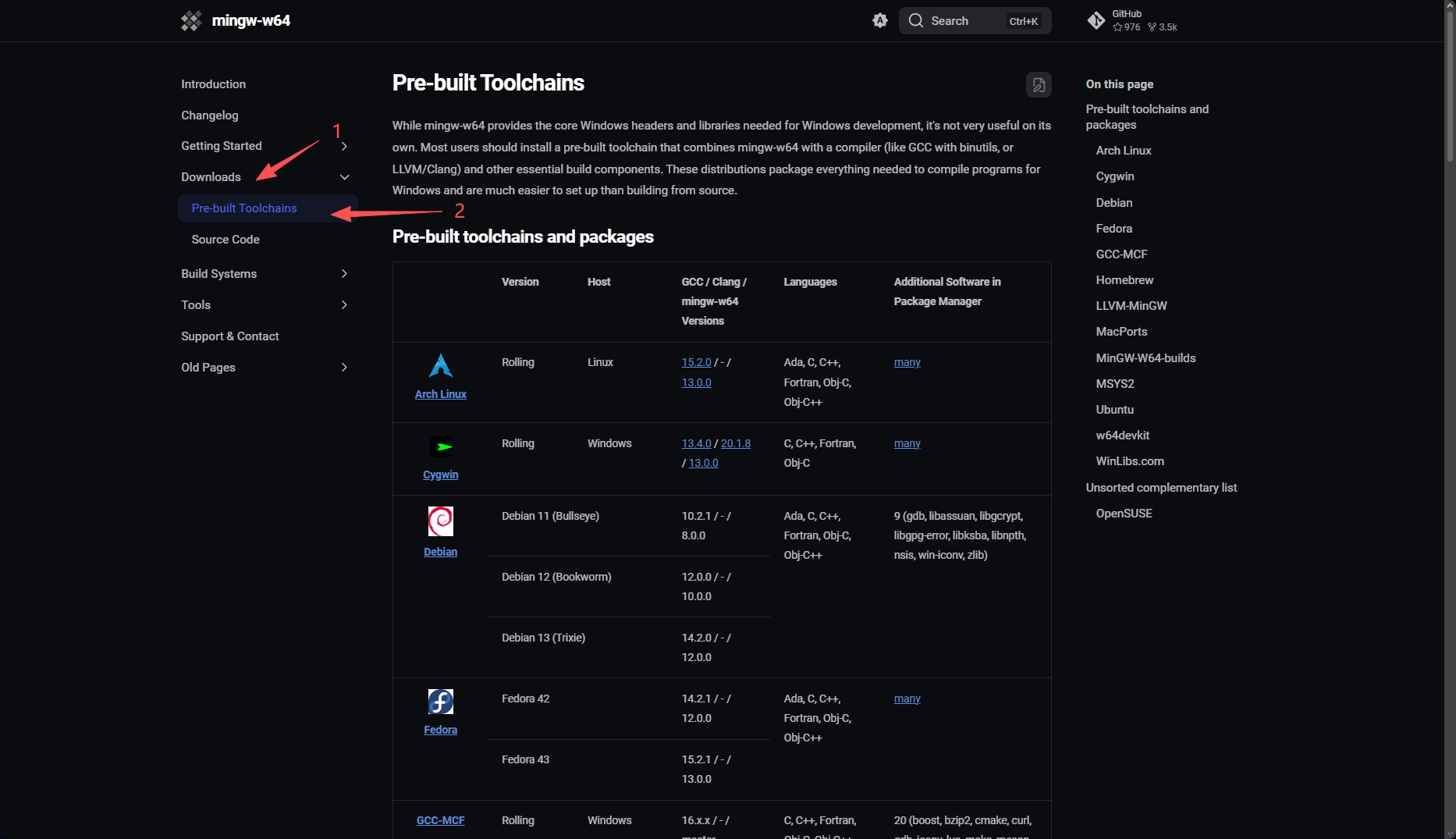Click the 'Debian 12 (Bookworm)' table cell
The height and width of the screenshot is (839, 1456).
[556, 577]
